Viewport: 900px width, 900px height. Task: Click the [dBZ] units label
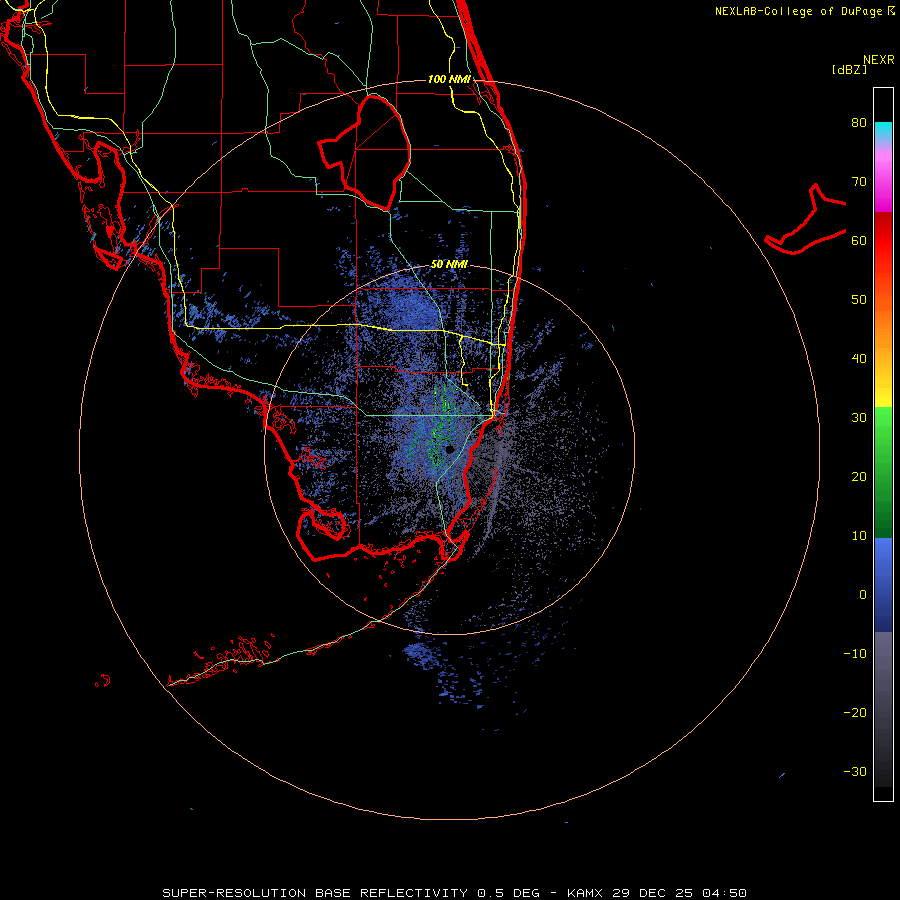(x=849, y=69)
